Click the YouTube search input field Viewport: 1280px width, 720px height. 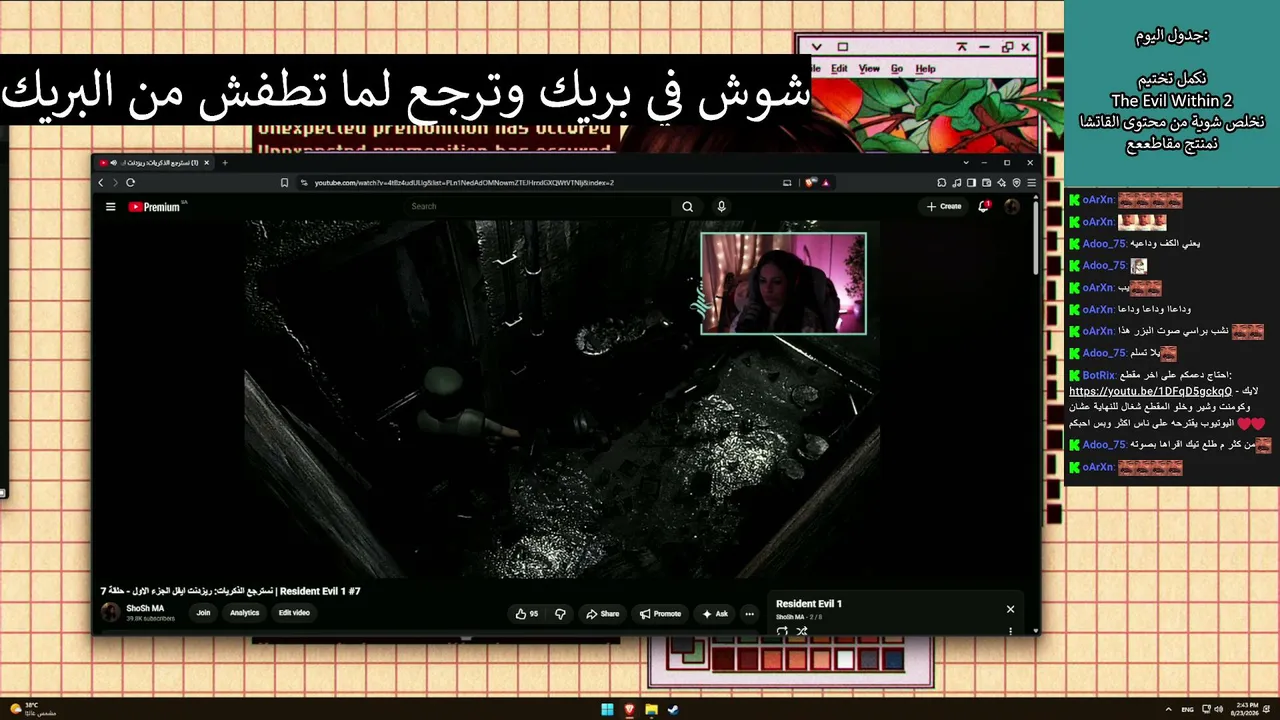coord(540,206)
